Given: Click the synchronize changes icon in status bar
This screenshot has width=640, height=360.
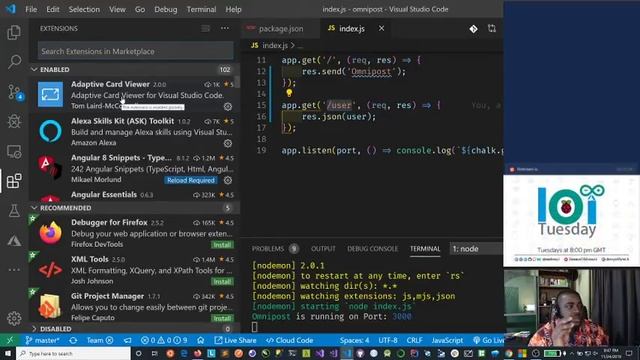Looking at the screenshot, I should coord(73,340).
